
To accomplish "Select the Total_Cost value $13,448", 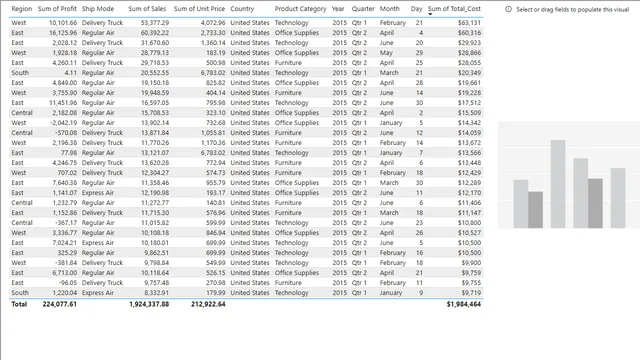I will tap(469, 163).
